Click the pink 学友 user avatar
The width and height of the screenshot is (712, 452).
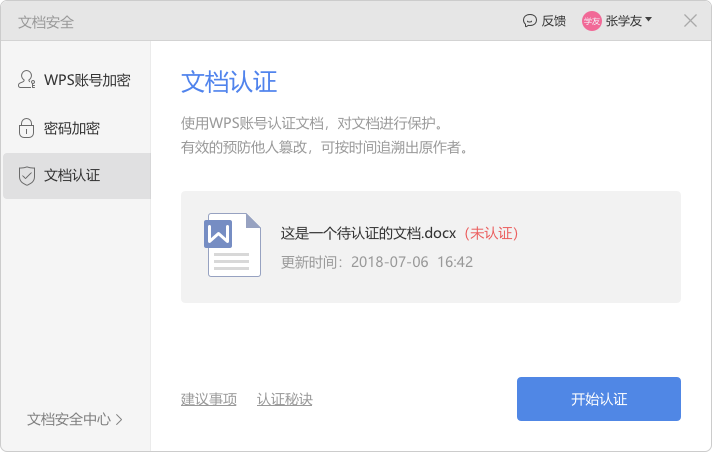click(592, 21)
